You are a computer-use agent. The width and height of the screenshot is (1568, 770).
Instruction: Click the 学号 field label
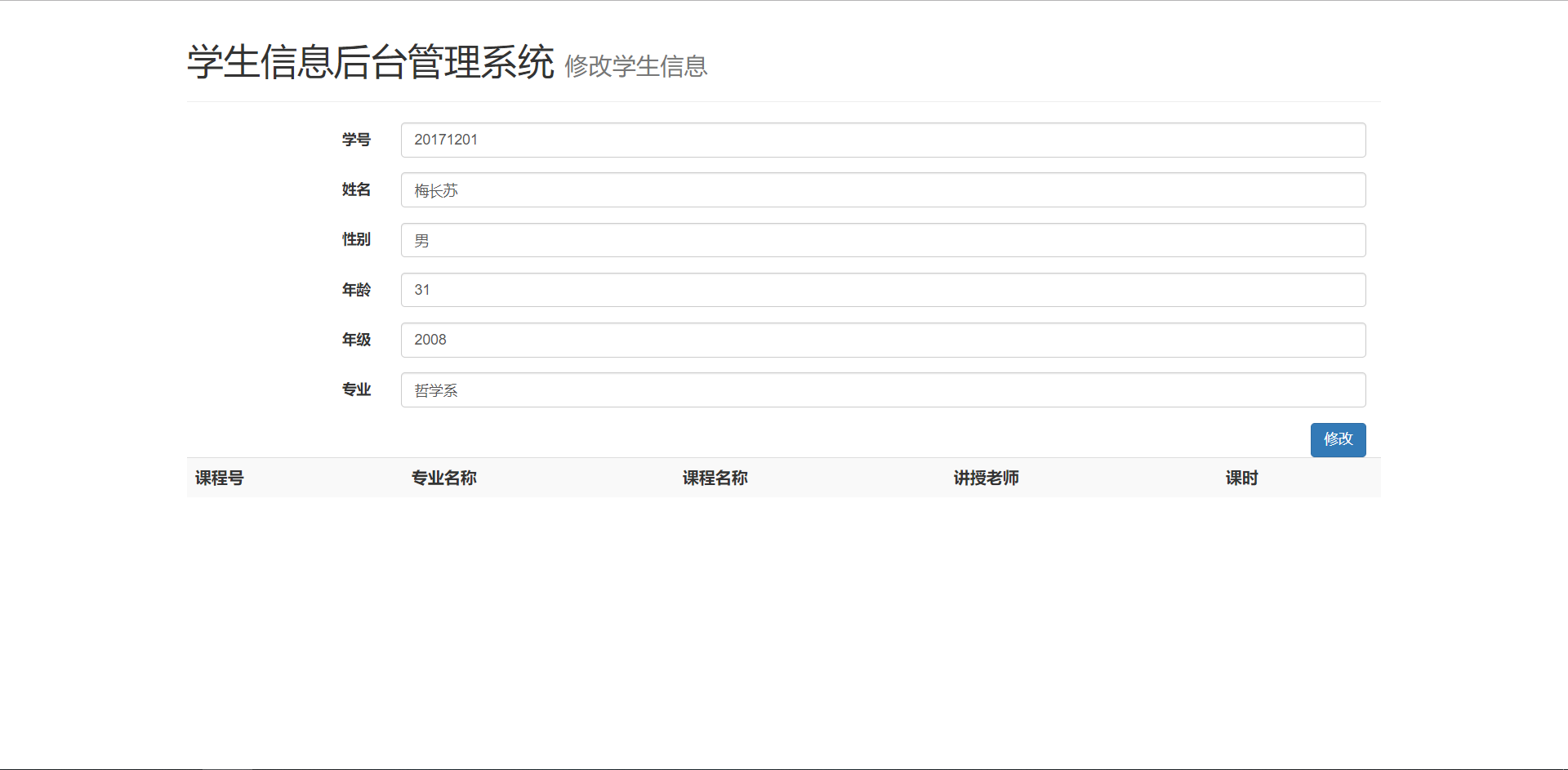click(x=356, y=140)
